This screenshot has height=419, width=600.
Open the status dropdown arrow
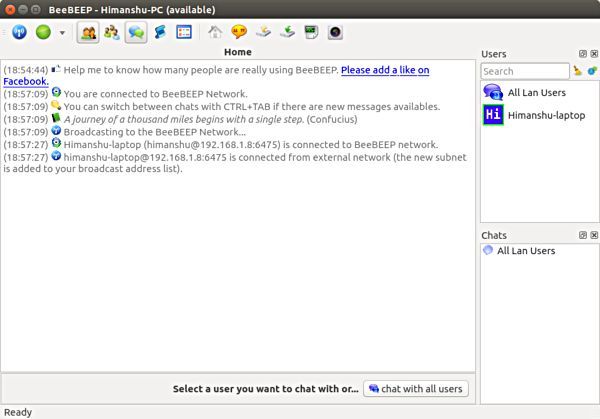tap(62, 33)
